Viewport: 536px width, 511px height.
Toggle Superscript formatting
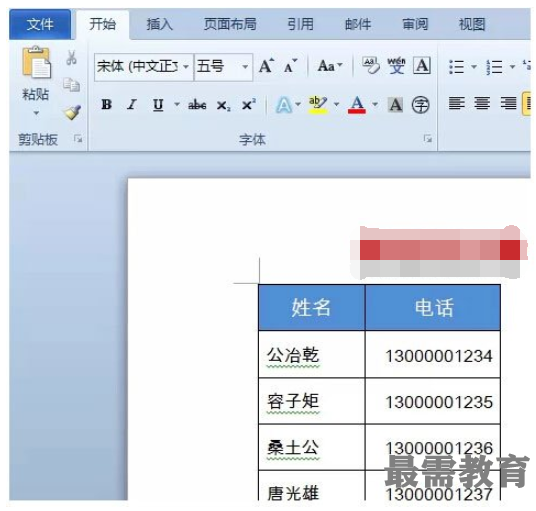[x=249, y=104]
